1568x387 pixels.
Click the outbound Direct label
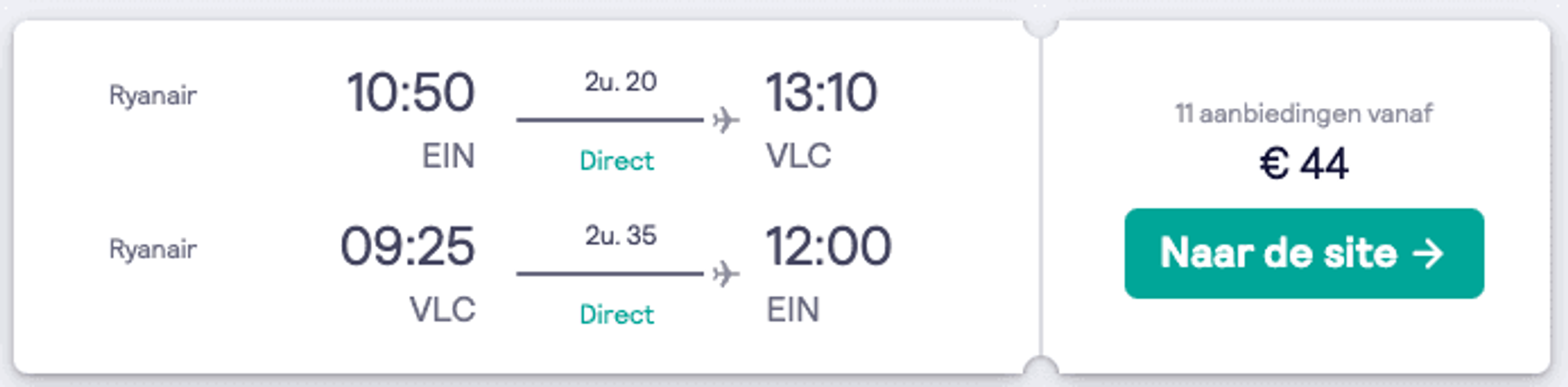point(617,161)
